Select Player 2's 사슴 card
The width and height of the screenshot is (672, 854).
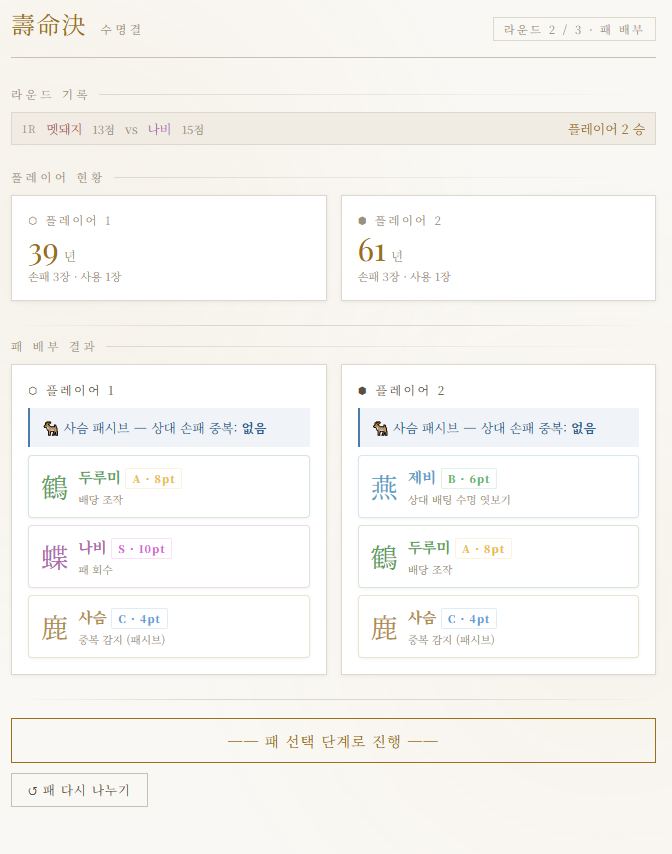pyautogui.click(x=498, y=626)
